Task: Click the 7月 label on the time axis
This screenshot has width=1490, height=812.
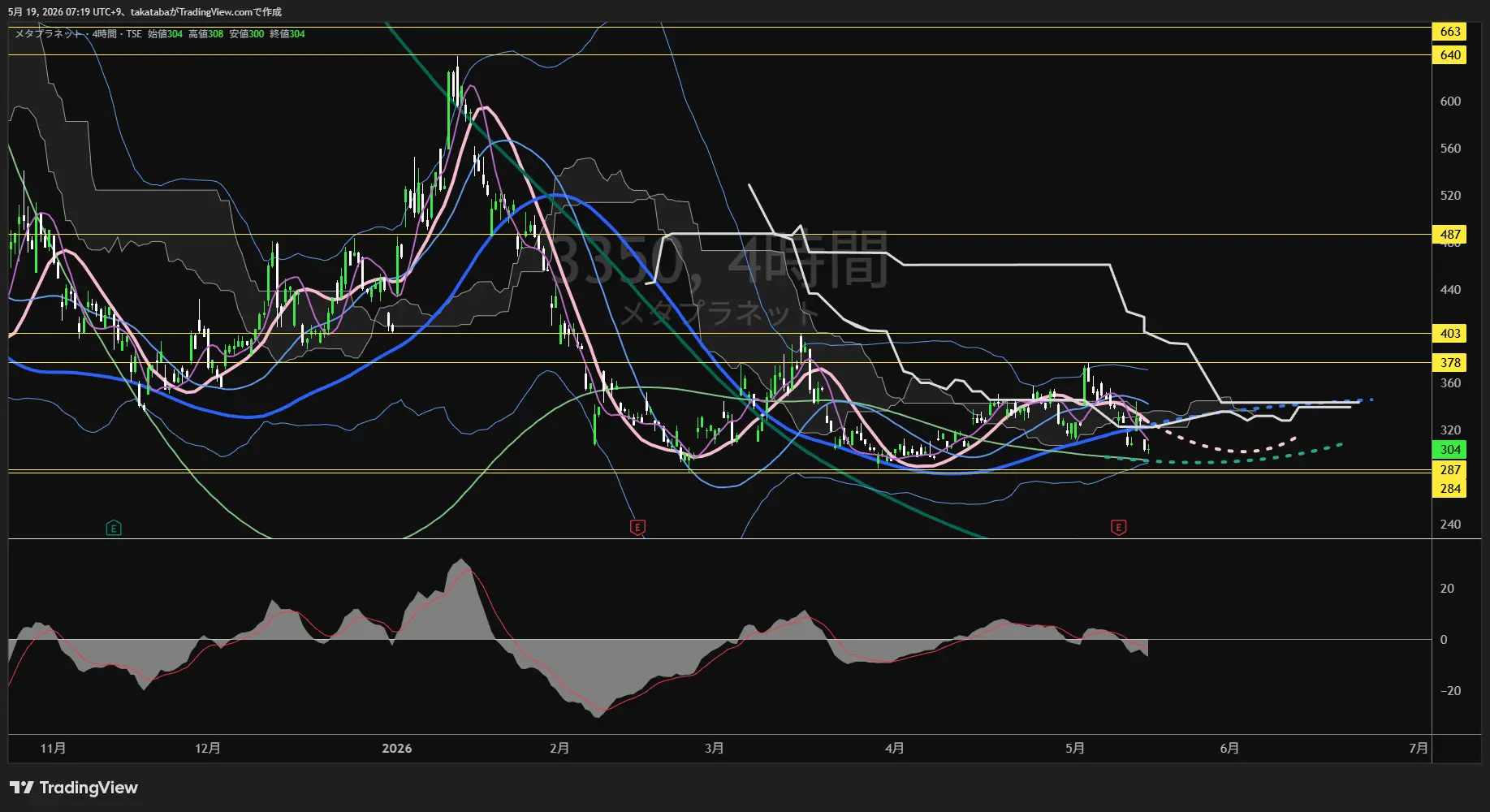Action: click(1419, 749)
